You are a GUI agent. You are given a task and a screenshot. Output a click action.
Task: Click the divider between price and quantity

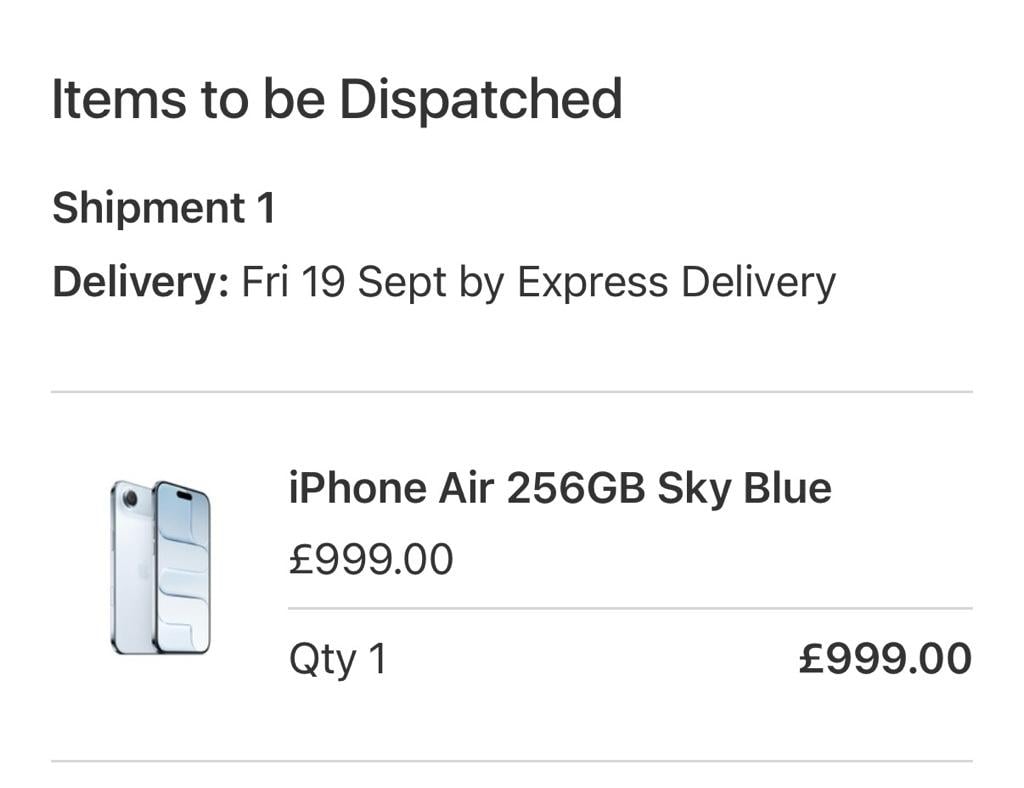[x=629, y=608]
